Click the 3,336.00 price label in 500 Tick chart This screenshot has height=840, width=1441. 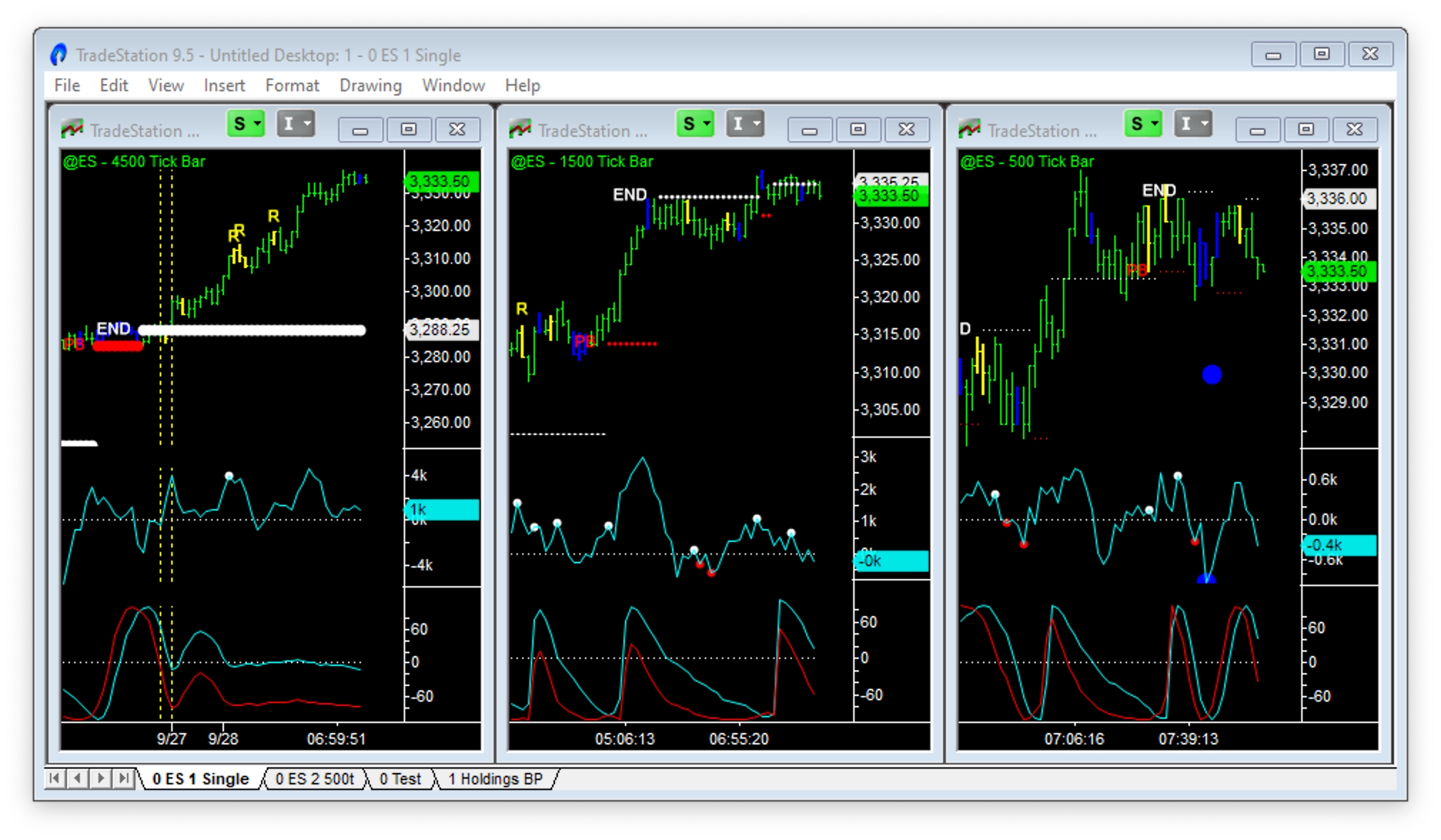(x=1339, y=198)
